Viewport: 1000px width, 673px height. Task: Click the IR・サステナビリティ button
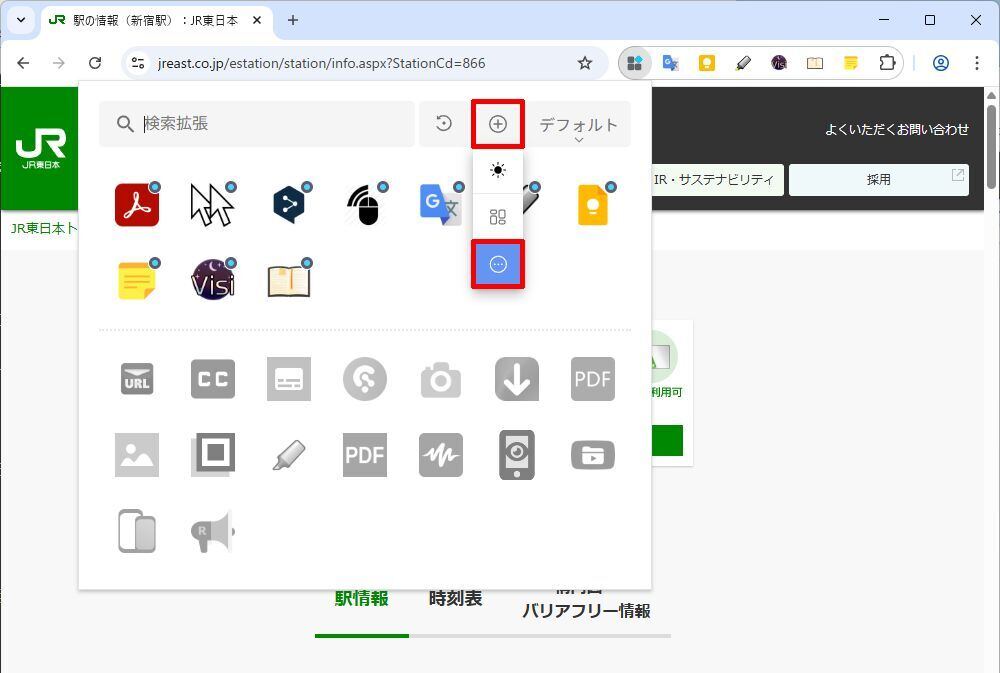pos(715,180)
